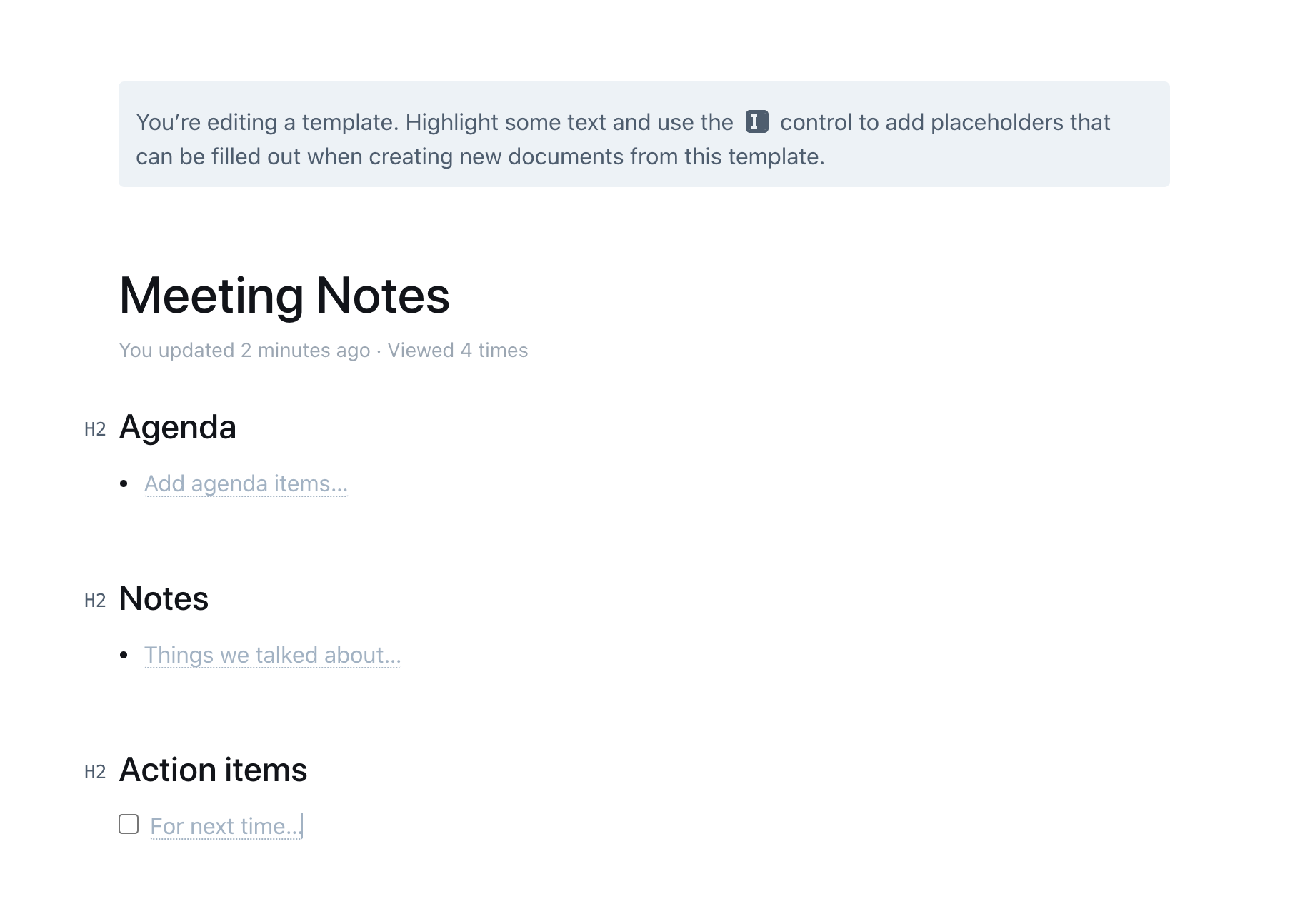The height and width of the screenshot is (924, 1300).
Task: Click the Meeting Notes document title
Action: [284, 296]
